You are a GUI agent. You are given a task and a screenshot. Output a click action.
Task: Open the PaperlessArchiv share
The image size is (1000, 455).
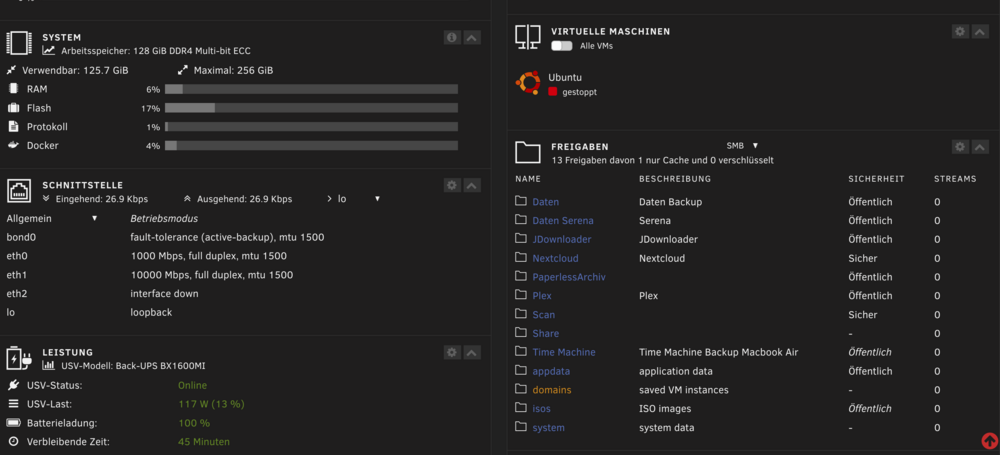click(569, 277)
